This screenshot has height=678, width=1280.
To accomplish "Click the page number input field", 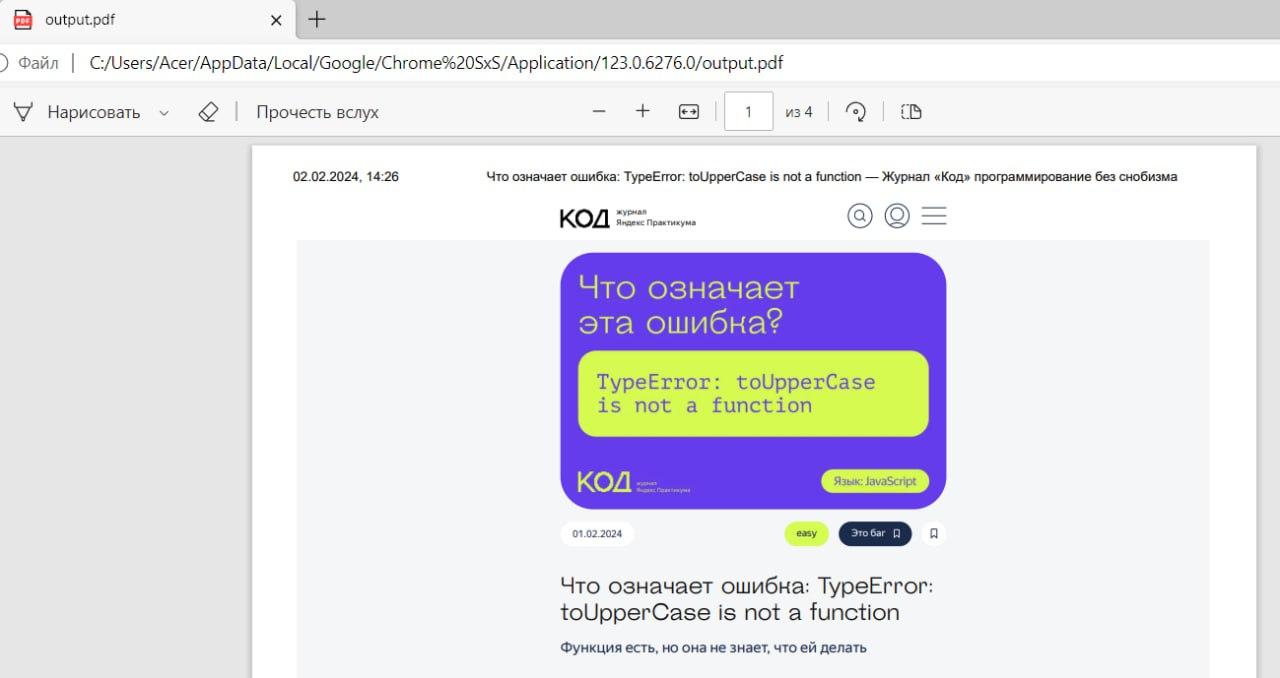I will (x=748, y=112).
